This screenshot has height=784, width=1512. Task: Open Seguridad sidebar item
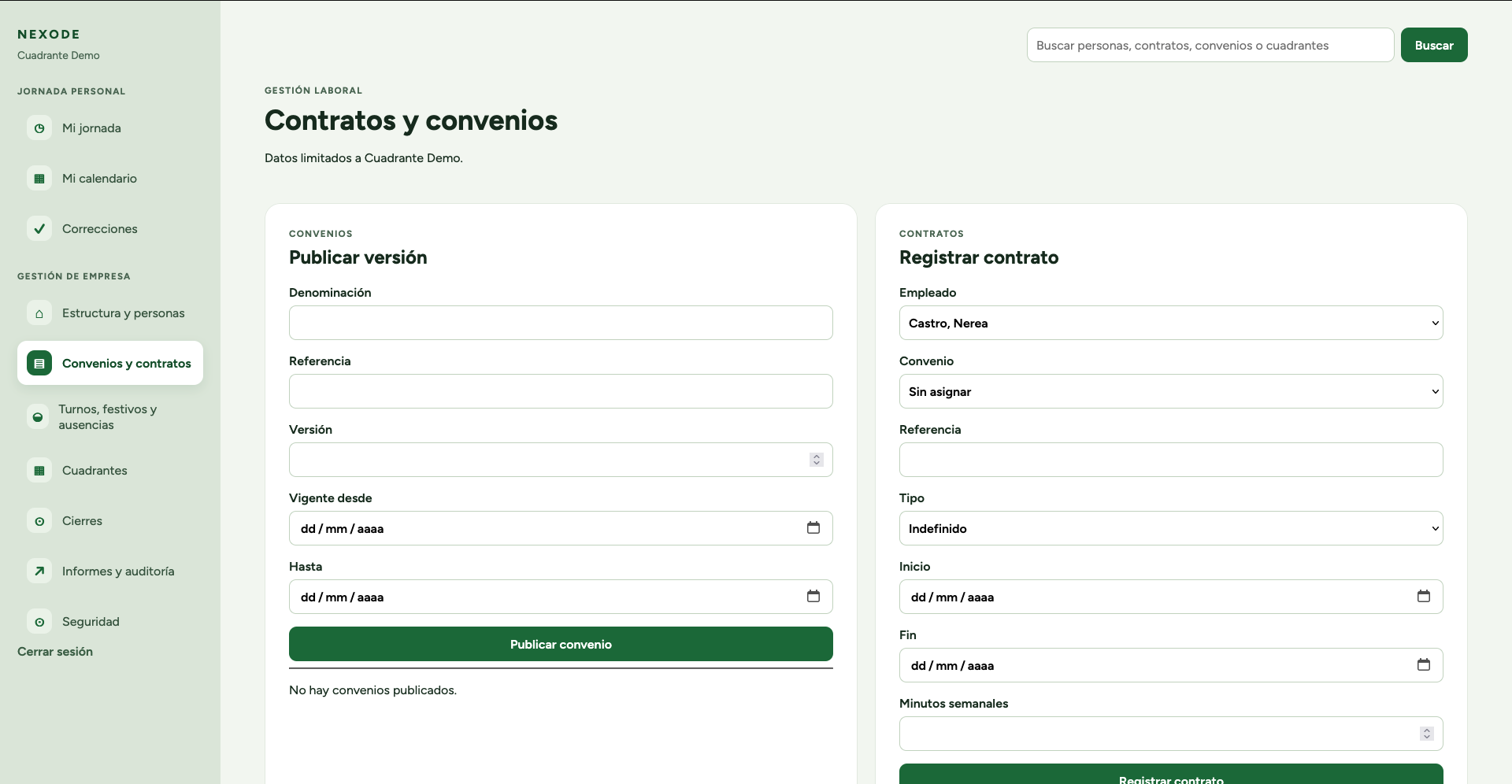click(110, 621)
